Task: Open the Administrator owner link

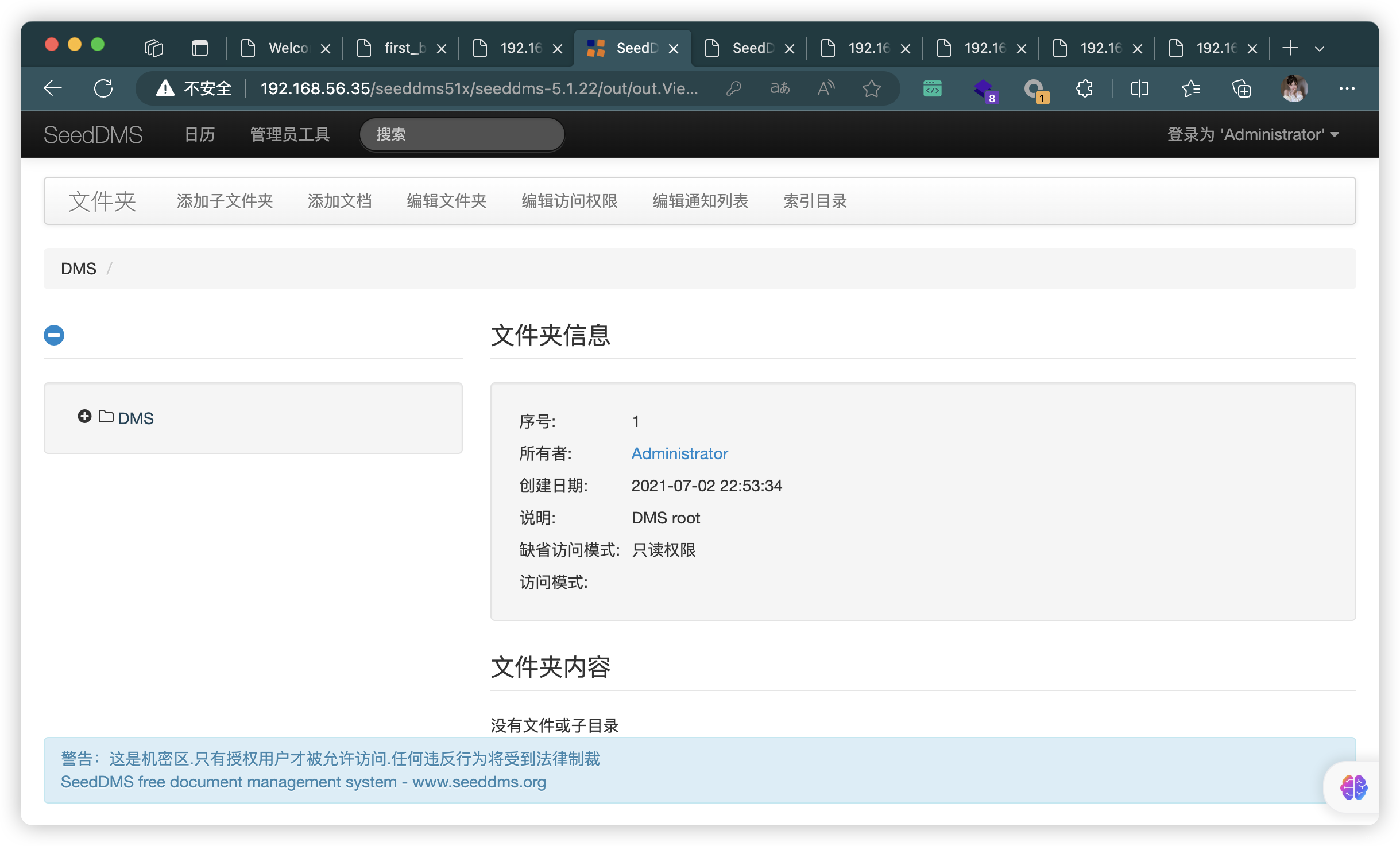Action: (x=679, y=453)
